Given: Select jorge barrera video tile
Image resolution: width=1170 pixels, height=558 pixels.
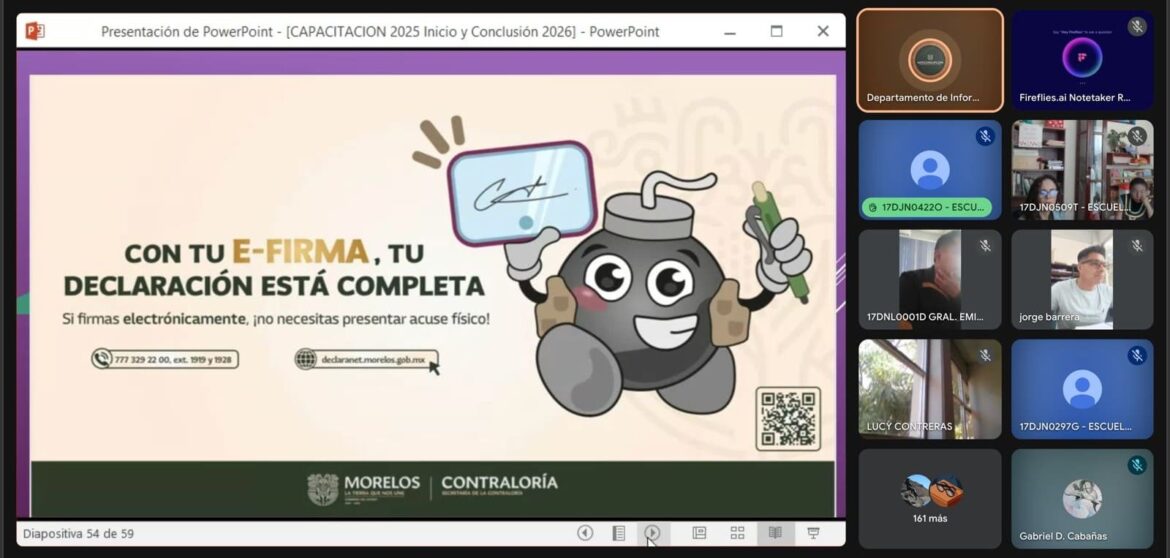Looking at the screenshot, I should (1082, 279).
